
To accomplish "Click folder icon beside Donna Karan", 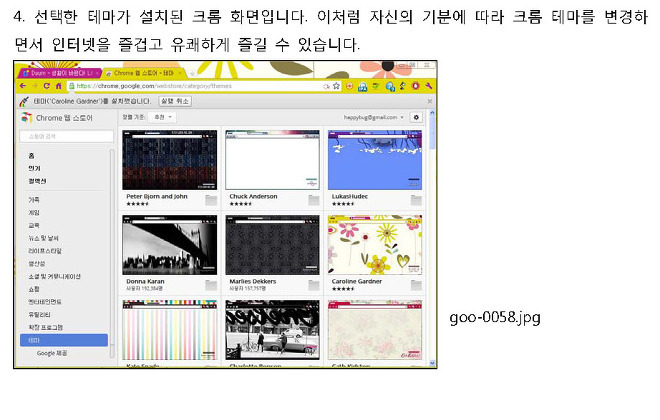I will 211,285.
